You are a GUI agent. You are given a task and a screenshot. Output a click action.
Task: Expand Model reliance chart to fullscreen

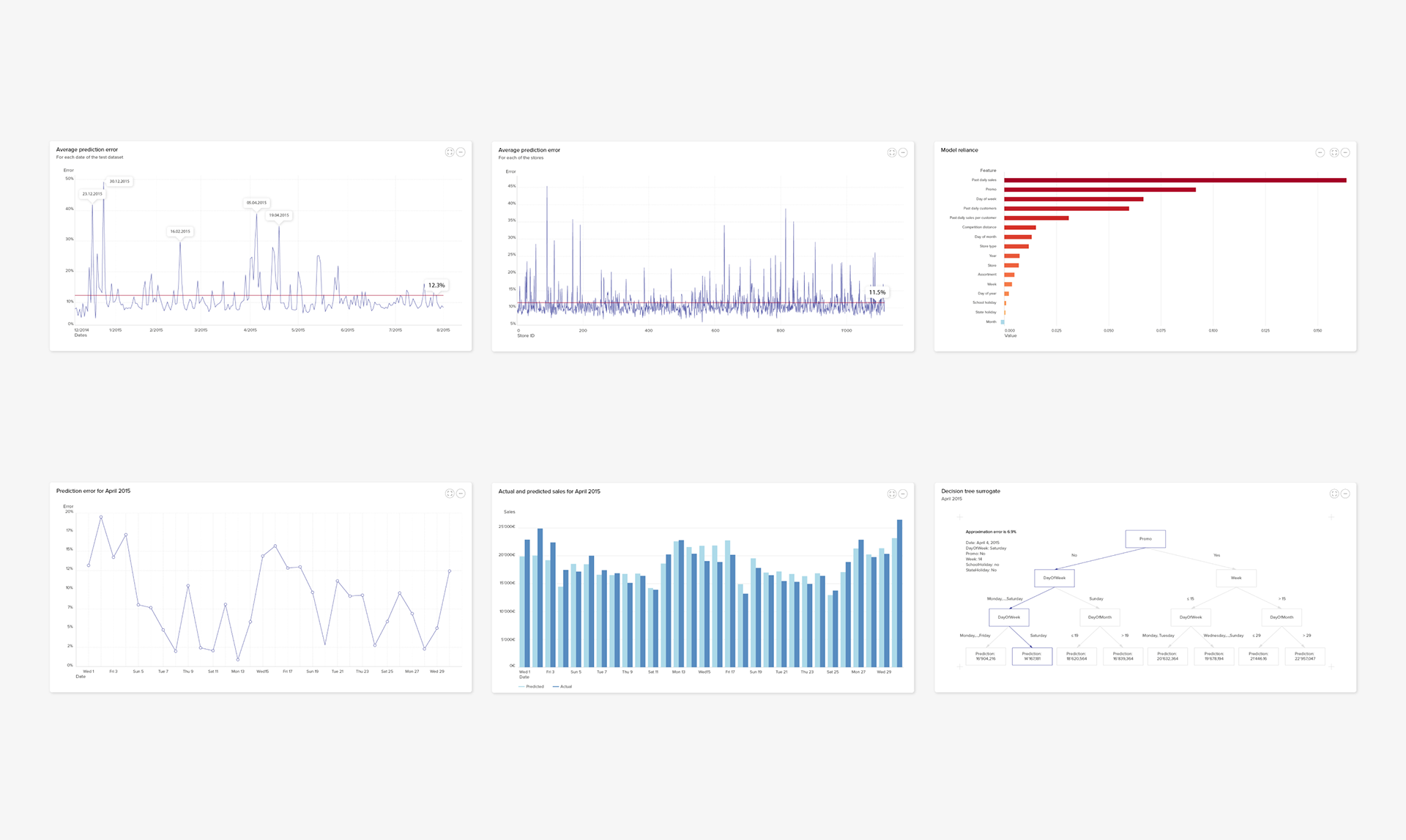(1334, 153)
